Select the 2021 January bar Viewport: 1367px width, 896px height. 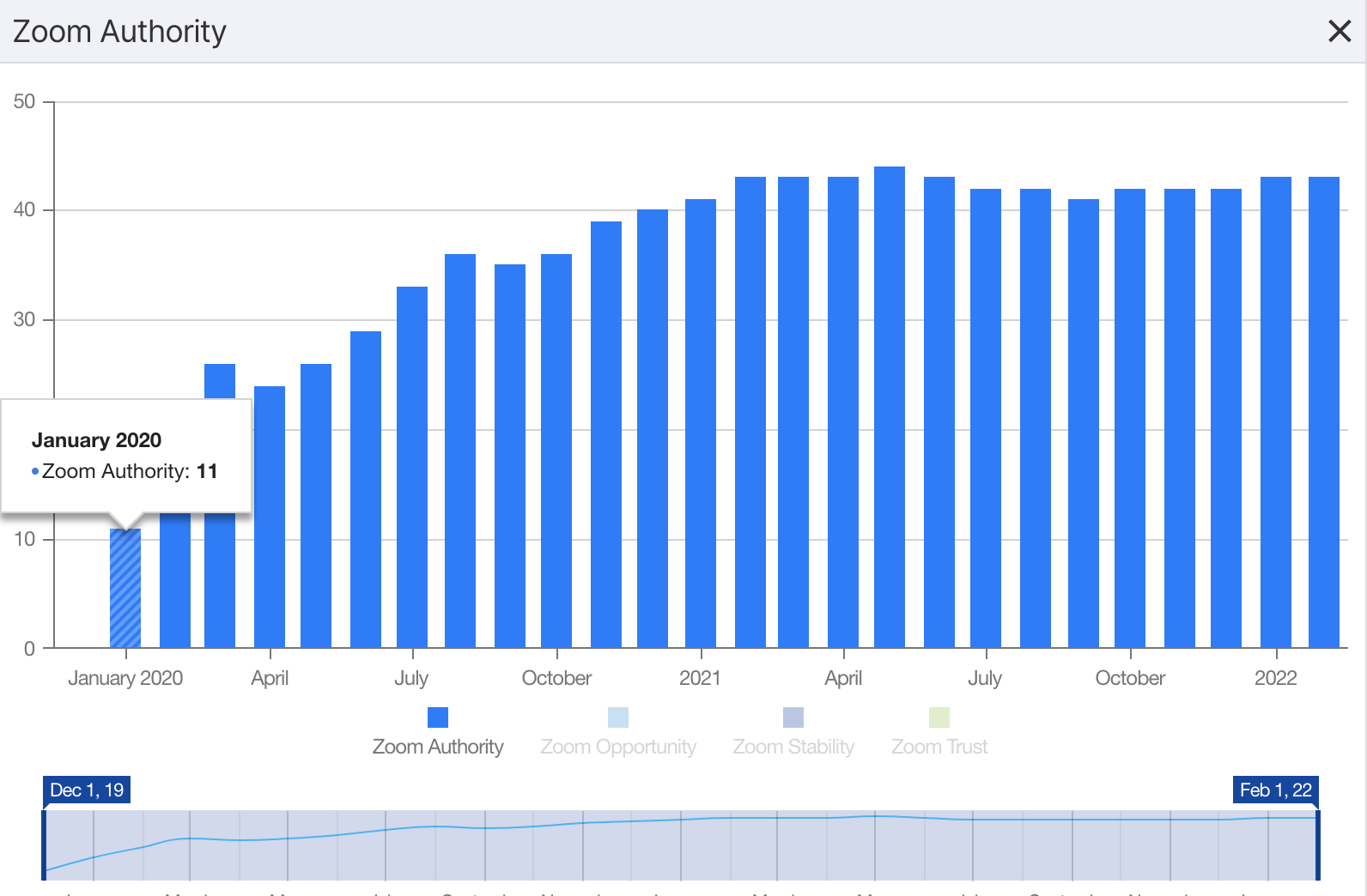(701, 423)
